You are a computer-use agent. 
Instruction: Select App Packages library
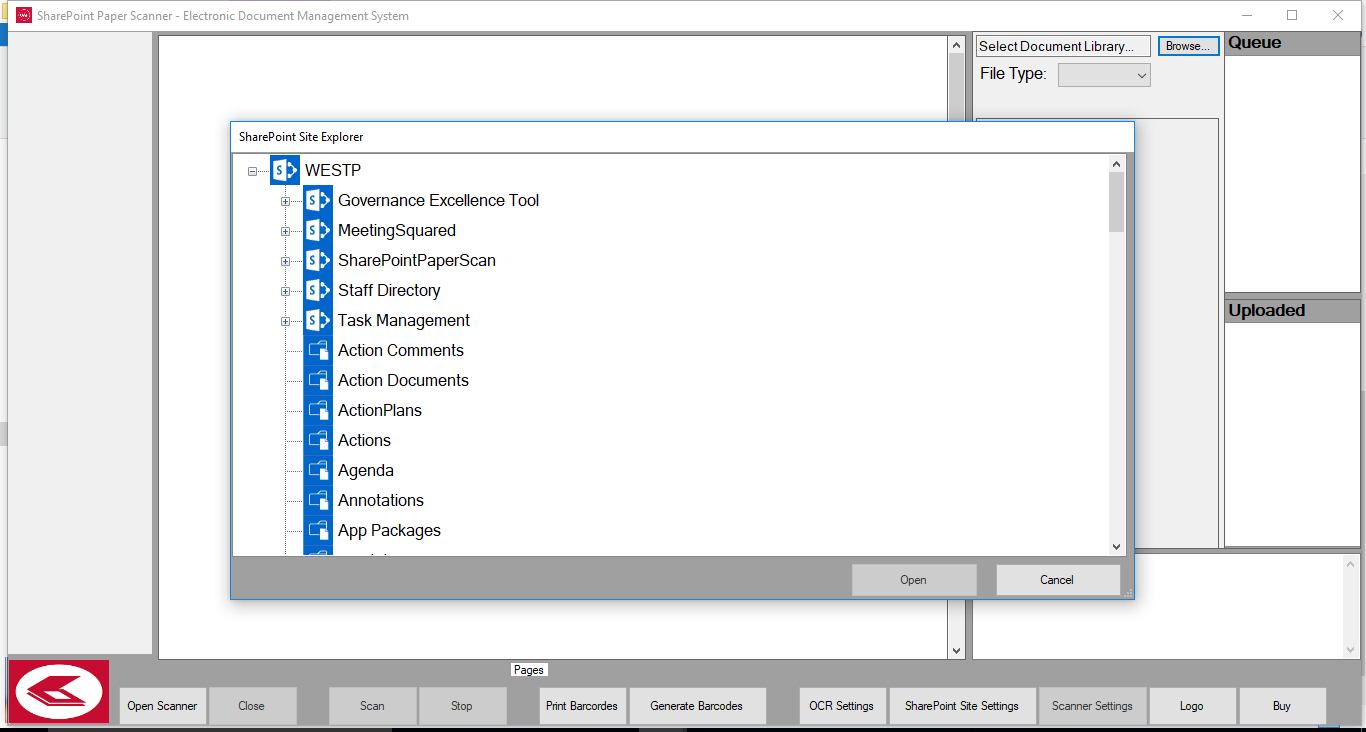click(389, 530)
